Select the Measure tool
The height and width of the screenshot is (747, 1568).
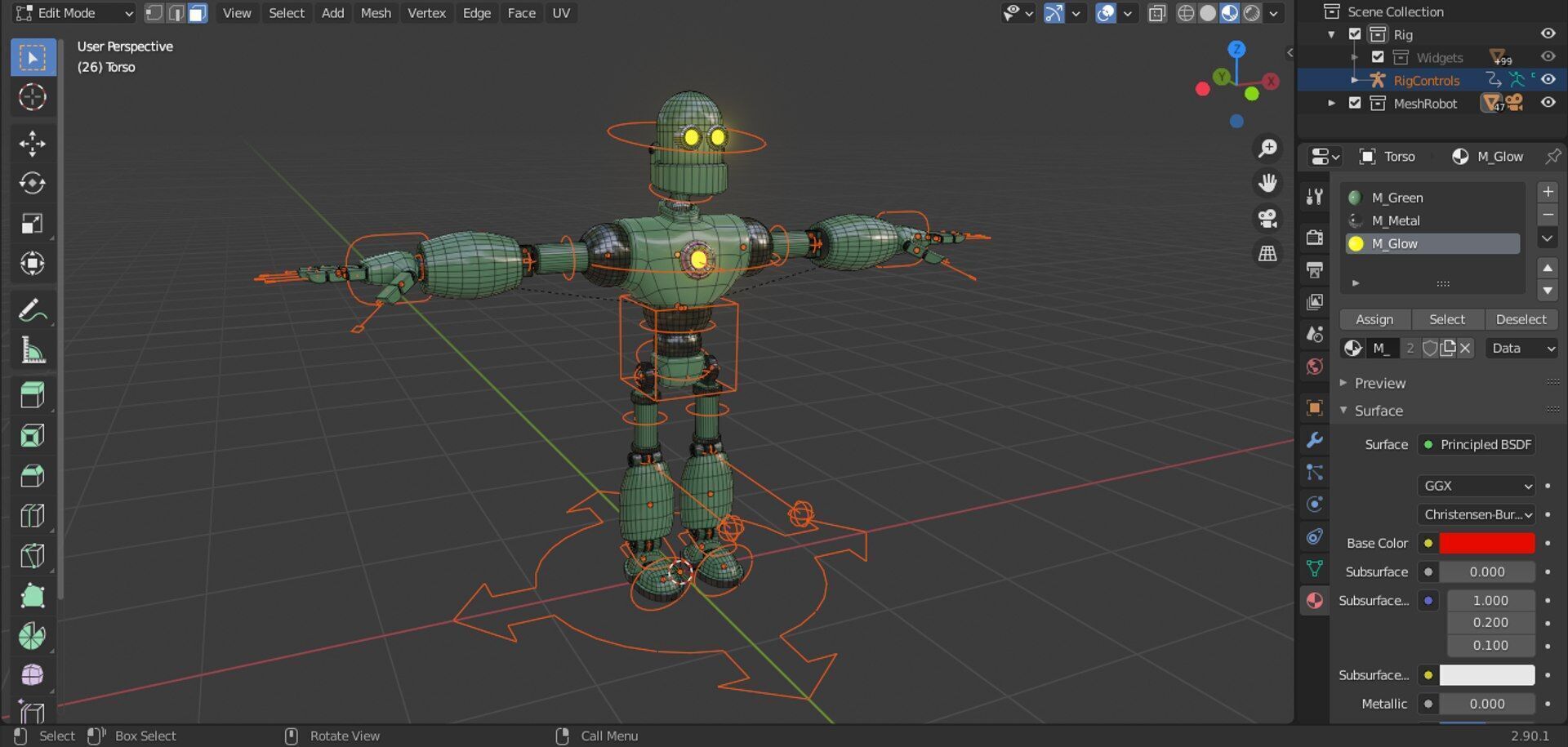pyautogui.click(x=33, y=351)
